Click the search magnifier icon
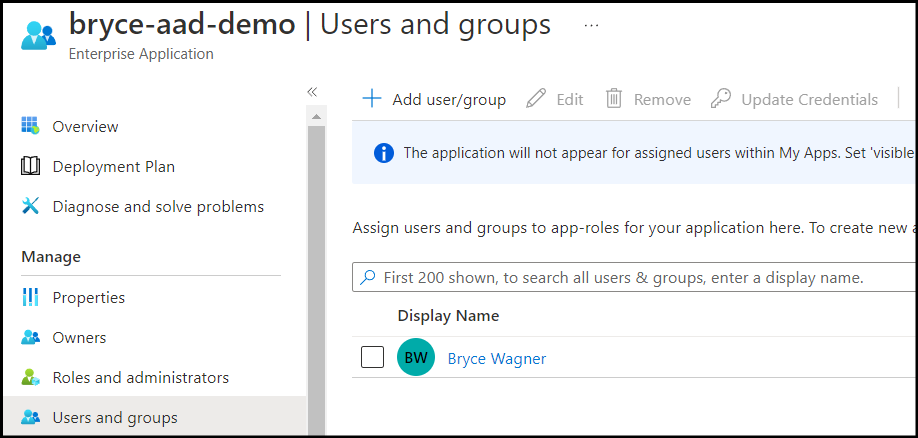Viewport: 918px width, 438px height. click(367, 277)
